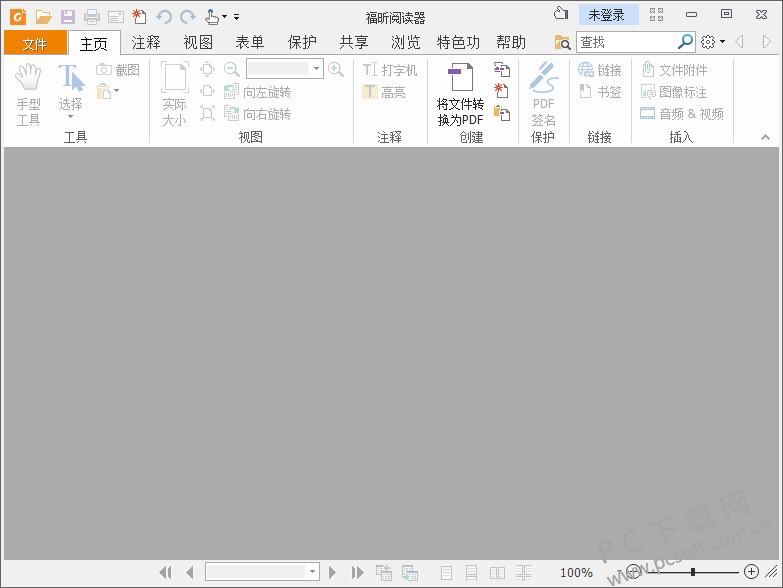Click in the 查找 search field
Viewport: 783px width, 588px height.
pyautogui.click(x=626, y=42)
